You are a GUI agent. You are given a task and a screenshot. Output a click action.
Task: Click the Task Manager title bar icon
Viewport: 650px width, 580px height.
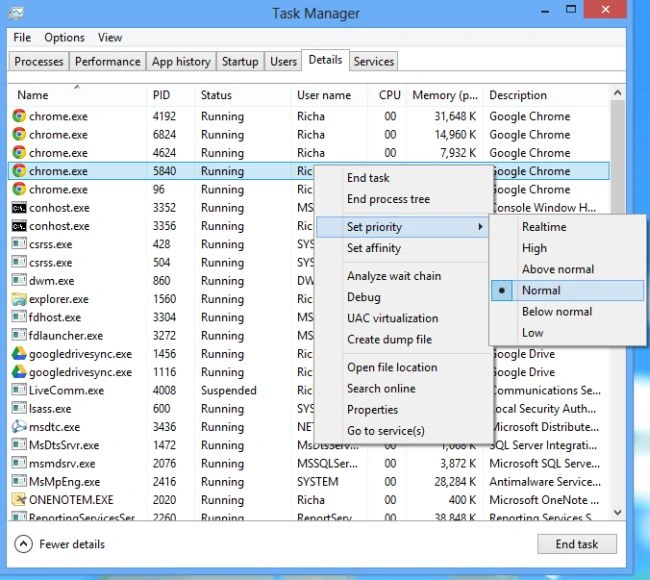(16, 13)
